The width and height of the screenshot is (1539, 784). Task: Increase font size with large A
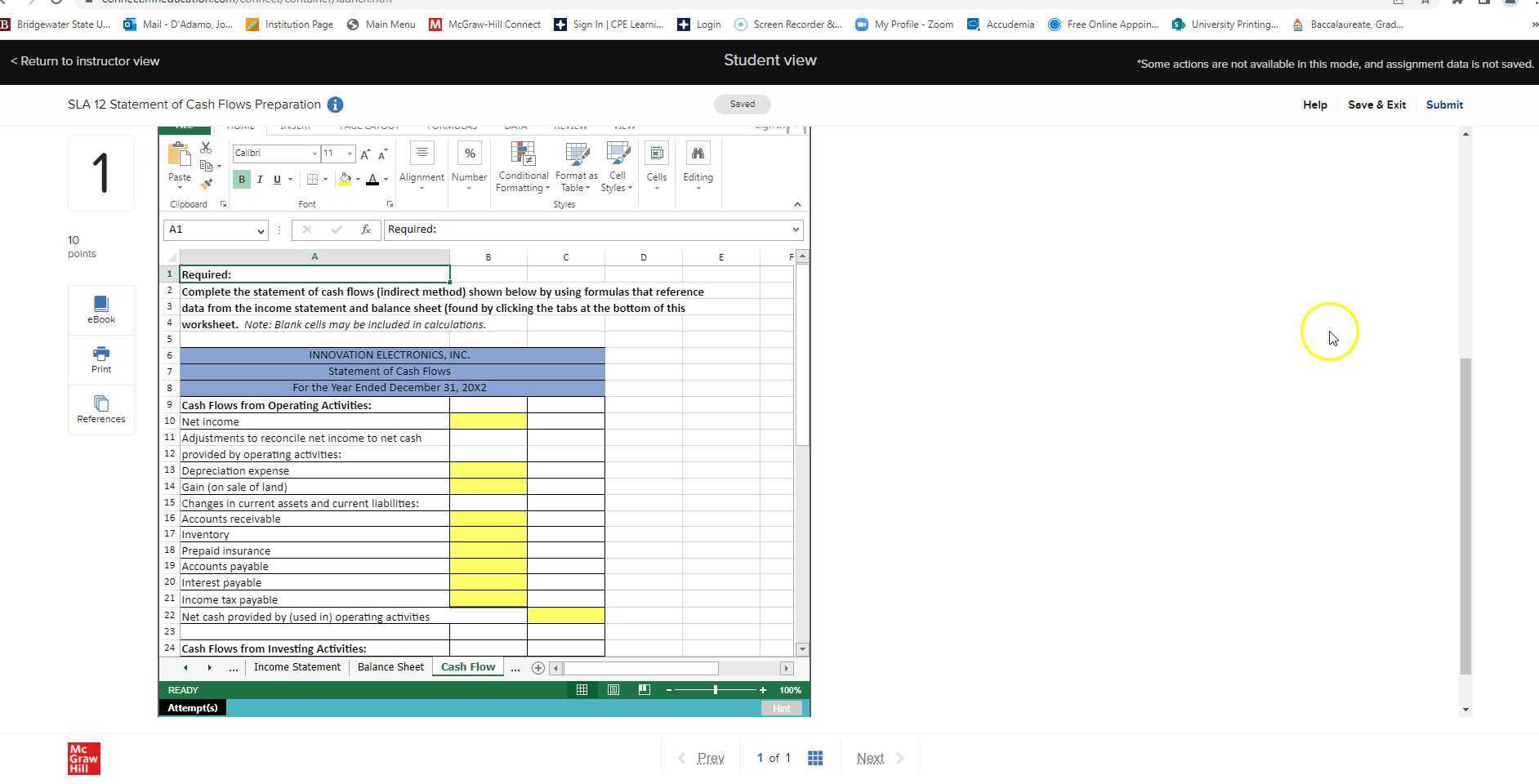pyautogui.click(x=365, y=154)
